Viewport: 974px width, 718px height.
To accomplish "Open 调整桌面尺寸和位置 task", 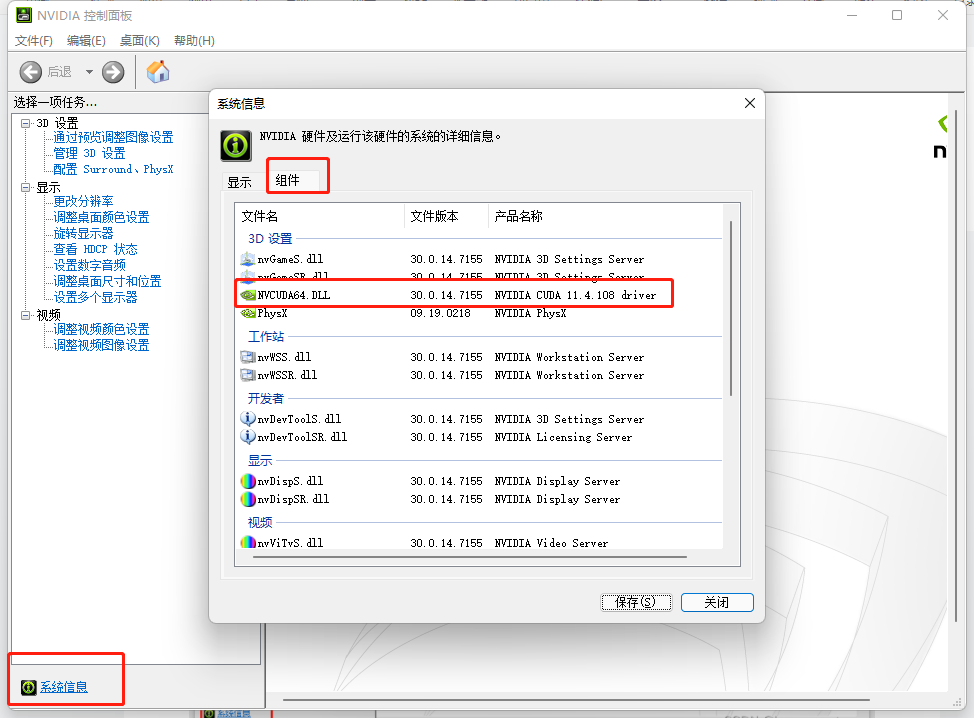I will coord(107,281).
